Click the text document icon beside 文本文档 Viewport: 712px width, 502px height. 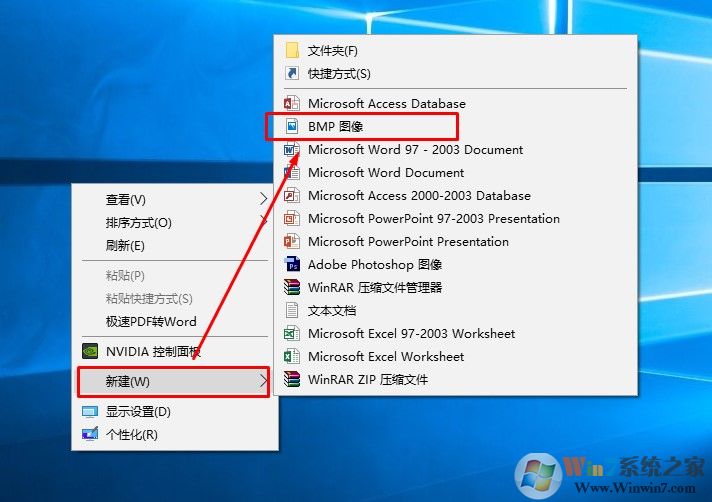pyautogui.click(x=292, y=310)
